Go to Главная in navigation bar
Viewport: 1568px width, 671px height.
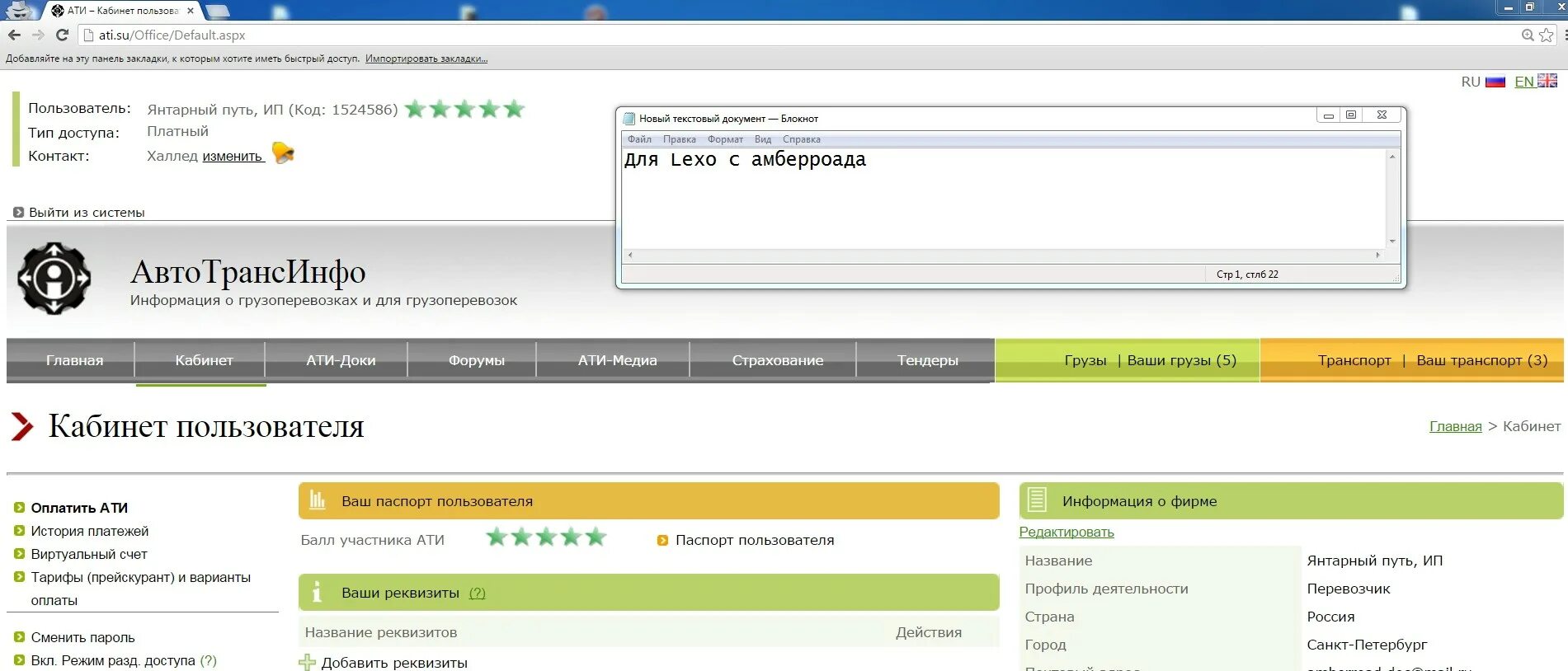pos(75,360)
